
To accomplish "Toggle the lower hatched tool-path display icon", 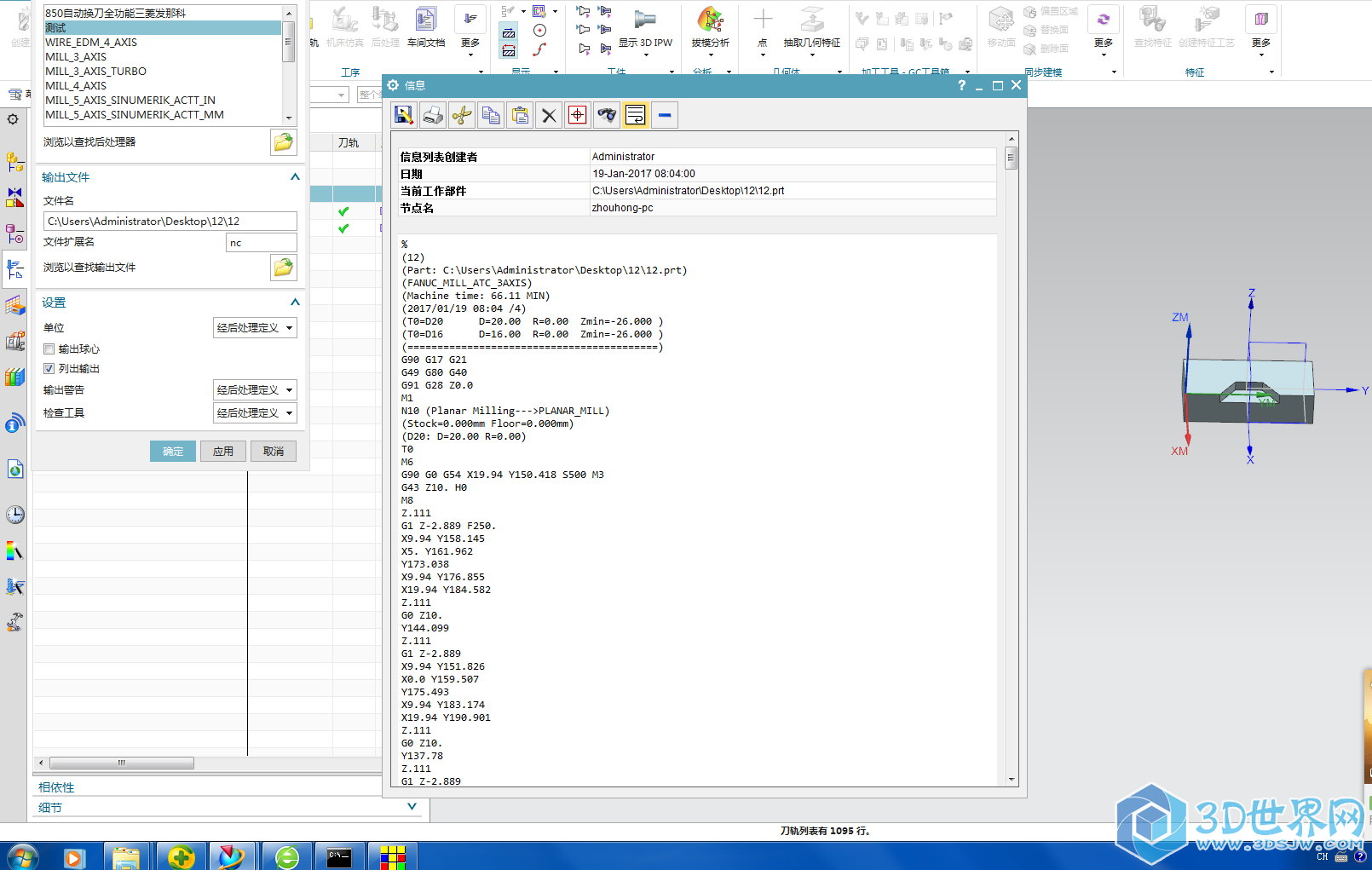I will click(x=509, y=50).
